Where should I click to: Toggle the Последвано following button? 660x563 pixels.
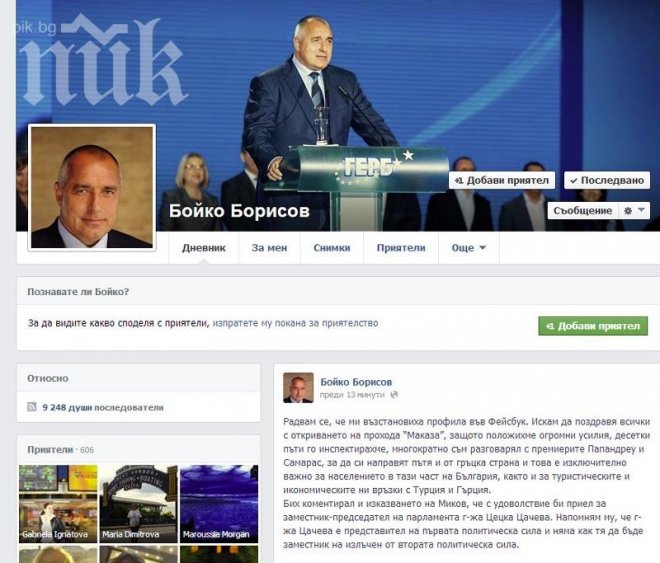607,181
